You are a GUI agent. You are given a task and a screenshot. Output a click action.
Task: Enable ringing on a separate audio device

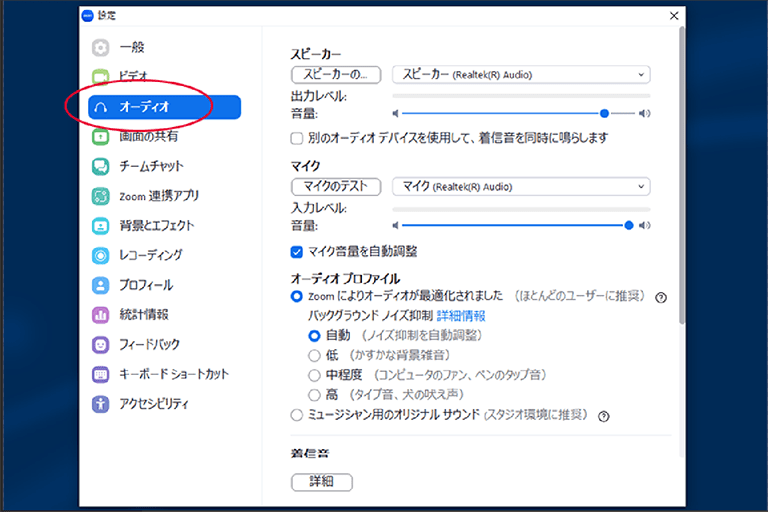pyautogui.click(x=296, y=139)
